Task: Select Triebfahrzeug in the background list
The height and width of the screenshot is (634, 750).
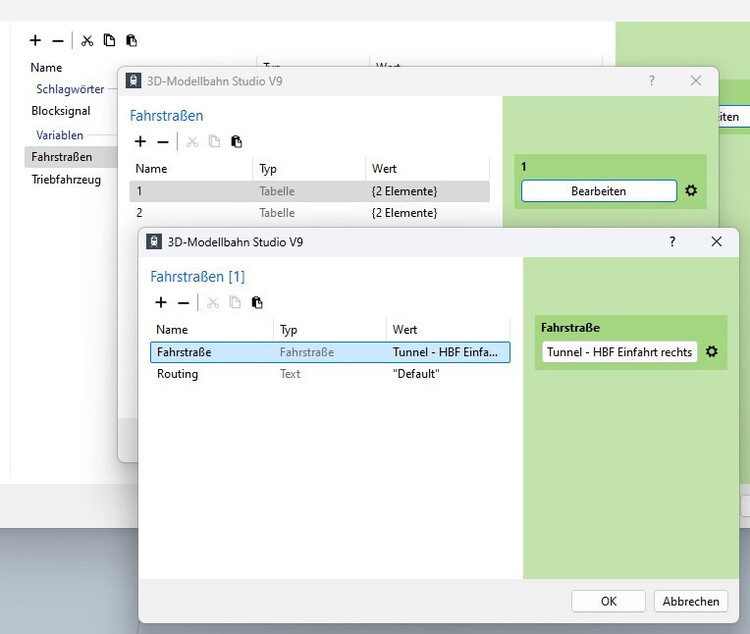Action: [66, 180]
